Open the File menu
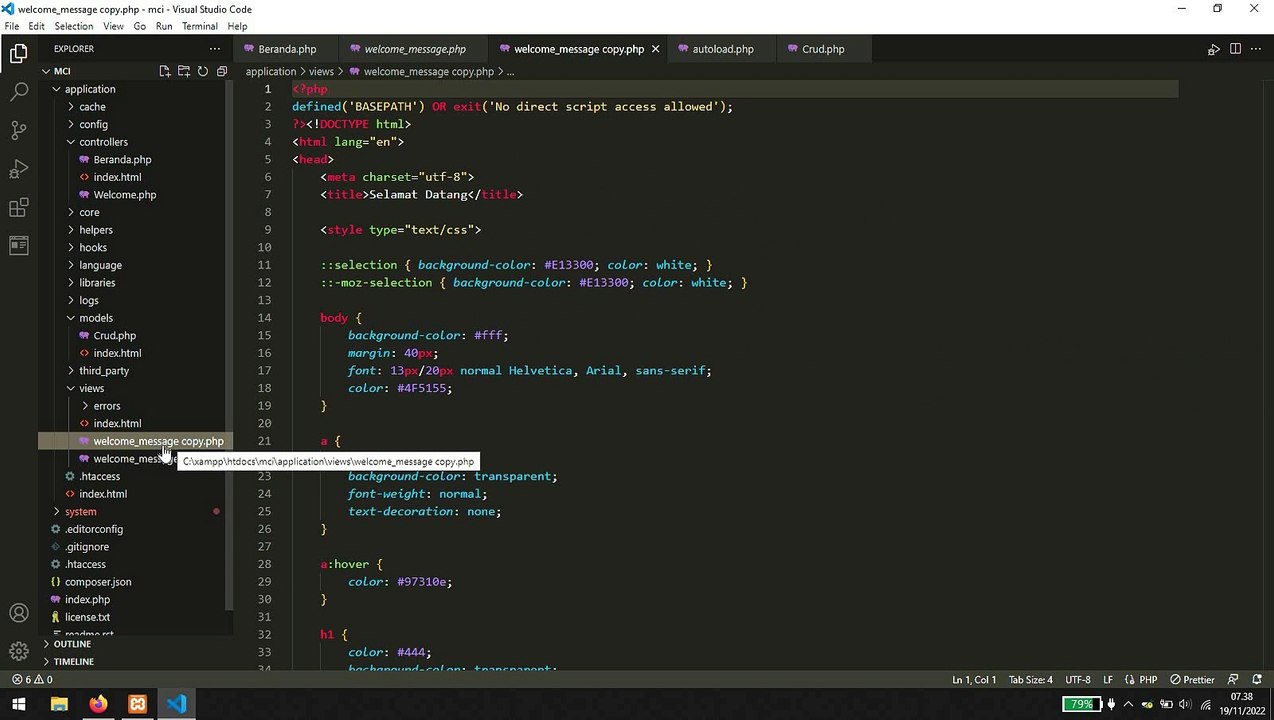Image resolution: width=1274 pixels, height=720 pixels. point(12,26)
